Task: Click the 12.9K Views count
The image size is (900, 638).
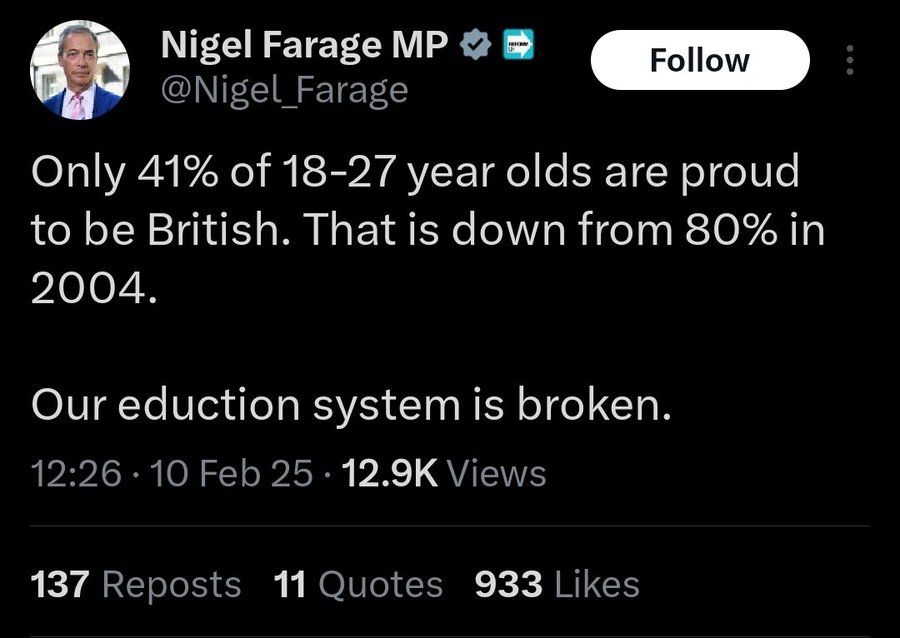Action: (x=444, y=473)
